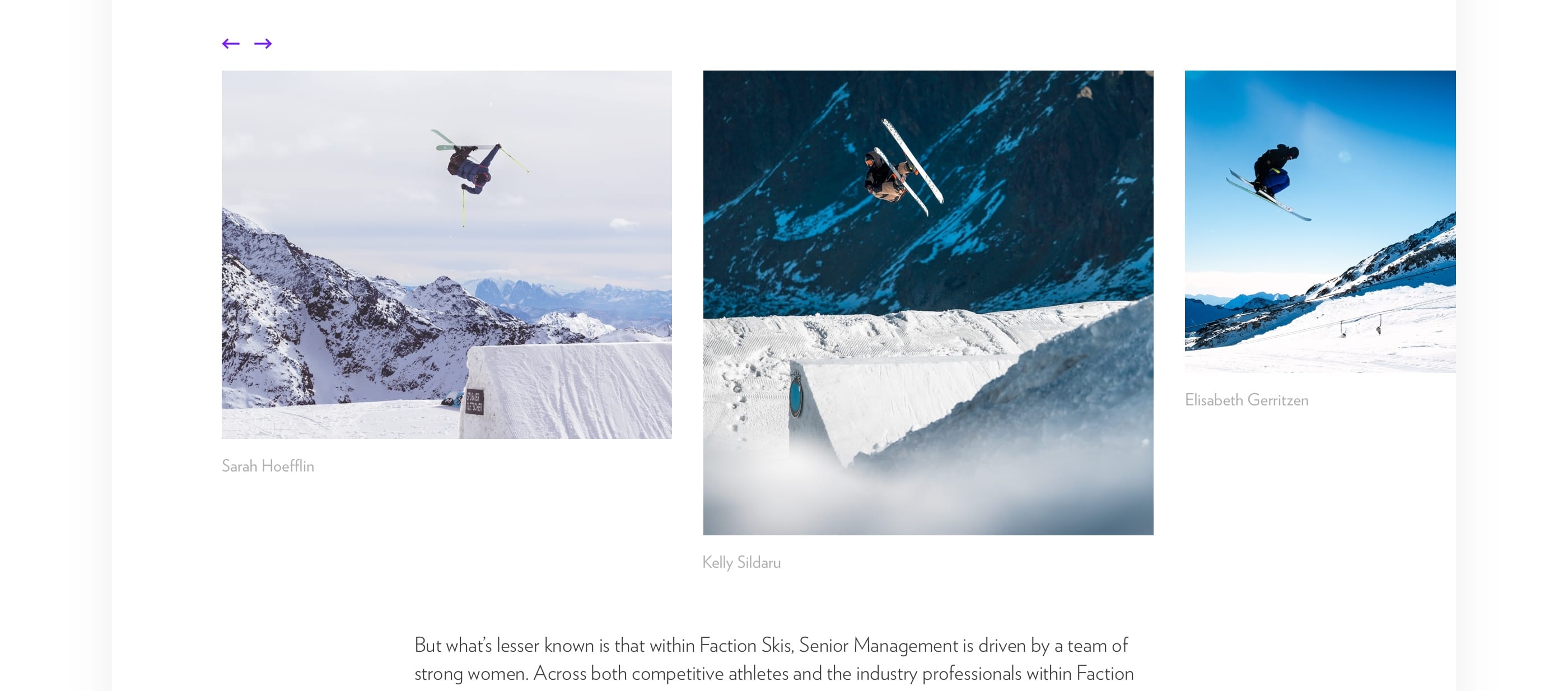This screenshot has width=1568, height=691.
Task: Click the paragraph starting "But what's lesser known"
Action: click(774, 659)
